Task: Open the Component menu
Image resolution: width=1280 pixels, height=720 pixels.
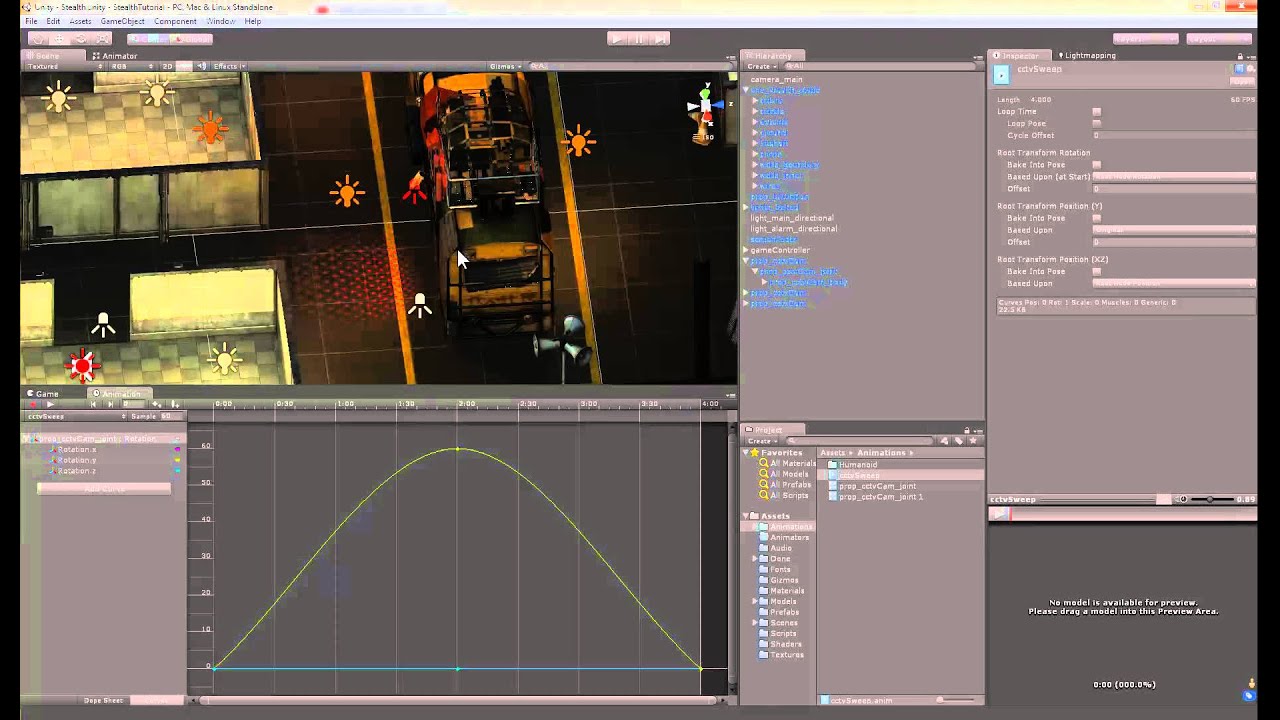Action: click(175, 21)
